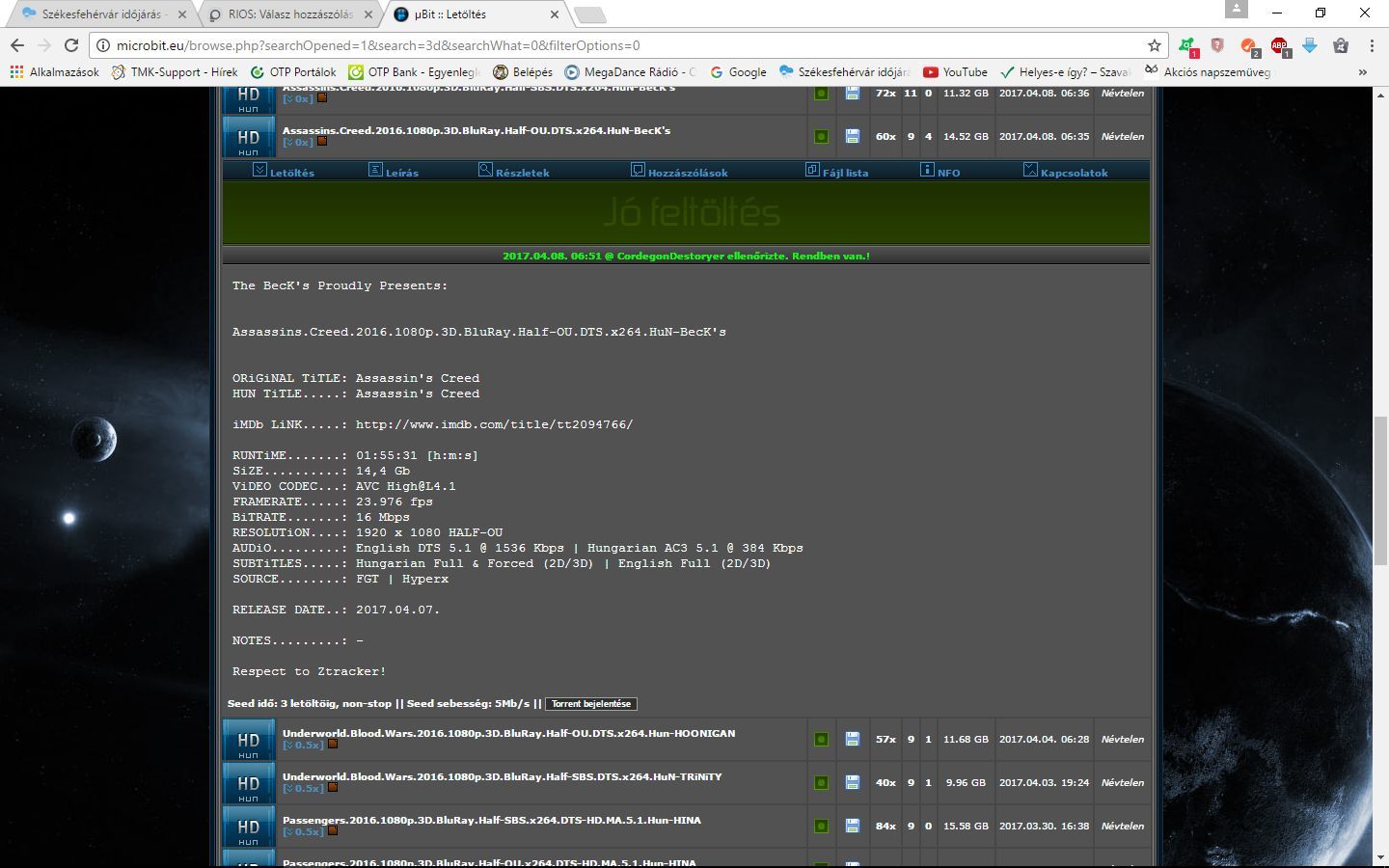Image resolution: width=1389 pixels, height=868 pixels.
Task: Close the µBit :: Letöltés tab
Action: pyautogui.click(x=555, y=14)
